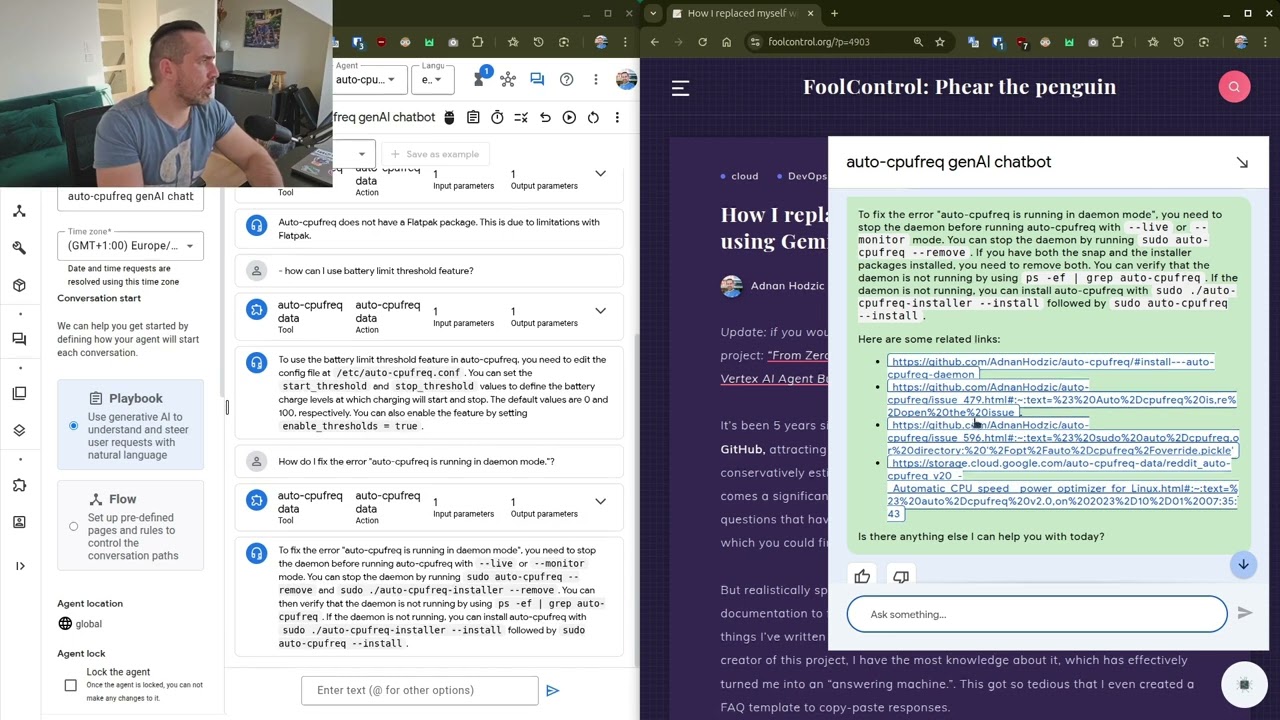Image resolution: width=1280 pixels, height=720 pixels.
Task: Open the Adnan Hodzic author link
Action: (x=790, y=286)
